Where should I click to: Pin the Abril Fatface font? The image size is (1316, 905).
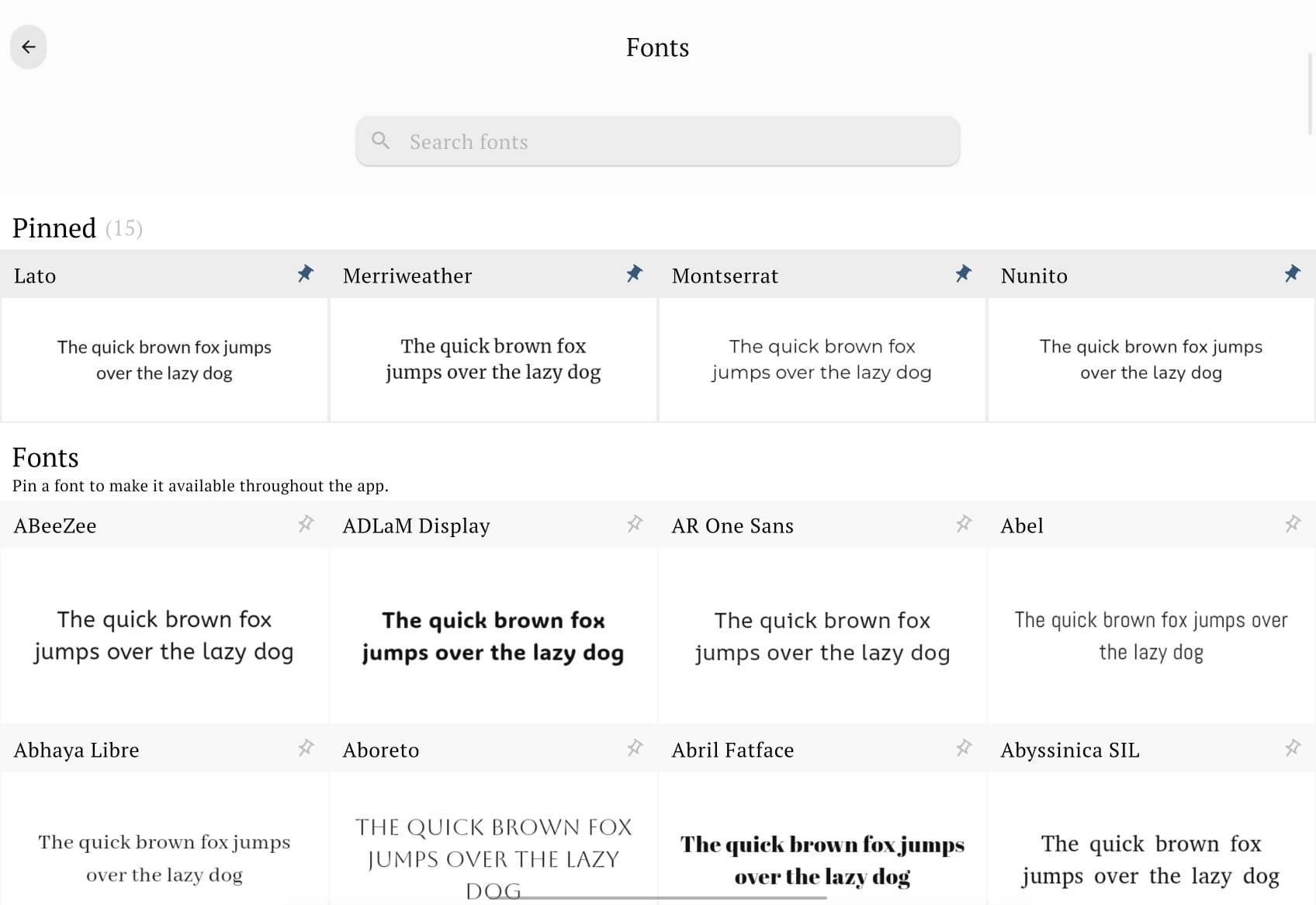coord(964,748)
